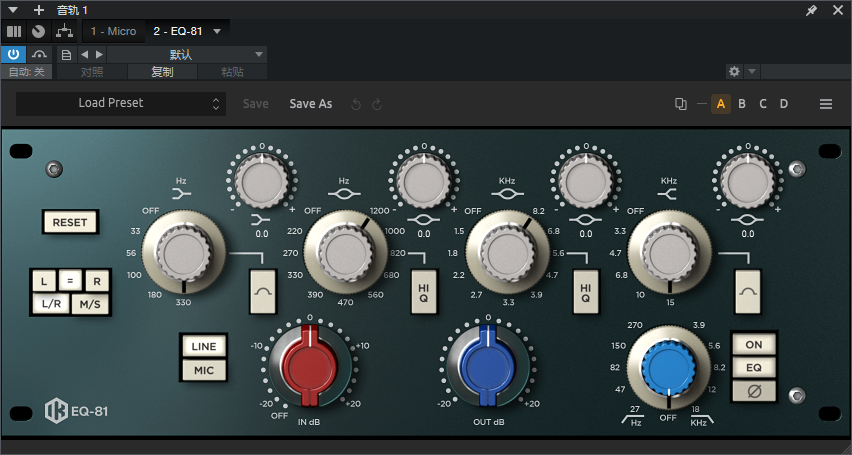The height and width of the screenshot is (455, 852).
Task: Open the settings gear icon
Action: 734,71
